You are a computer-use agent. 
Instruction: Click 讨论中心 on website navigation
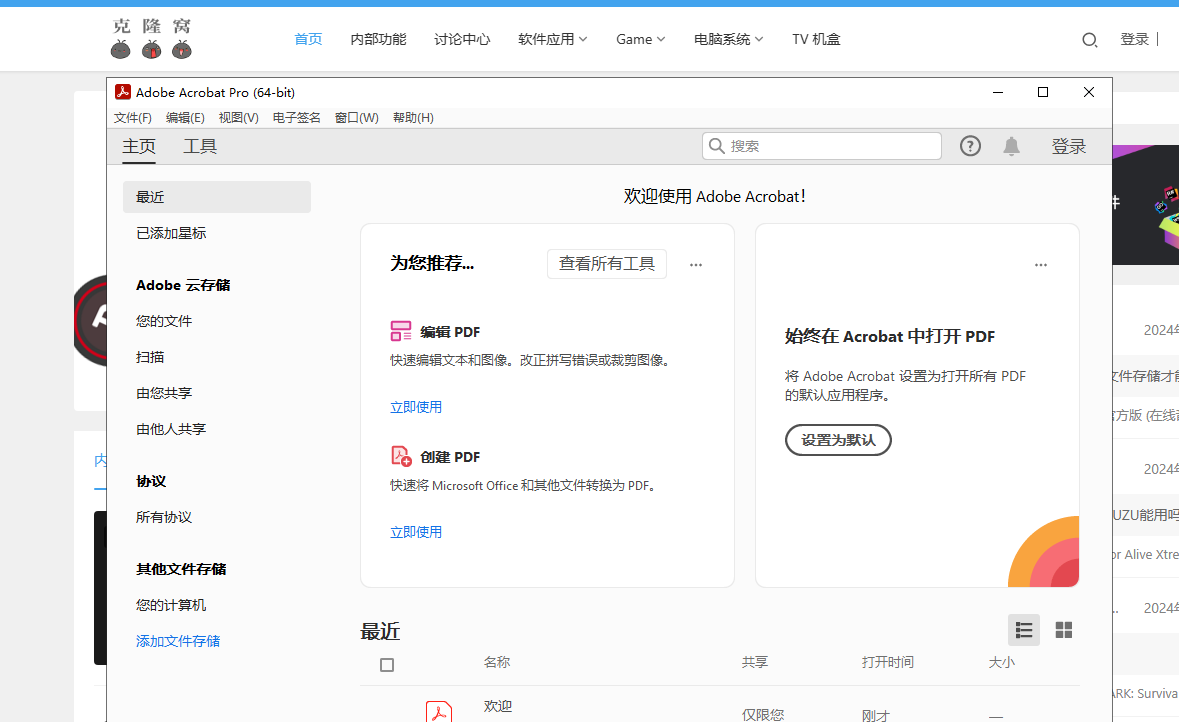click(462, 39)
